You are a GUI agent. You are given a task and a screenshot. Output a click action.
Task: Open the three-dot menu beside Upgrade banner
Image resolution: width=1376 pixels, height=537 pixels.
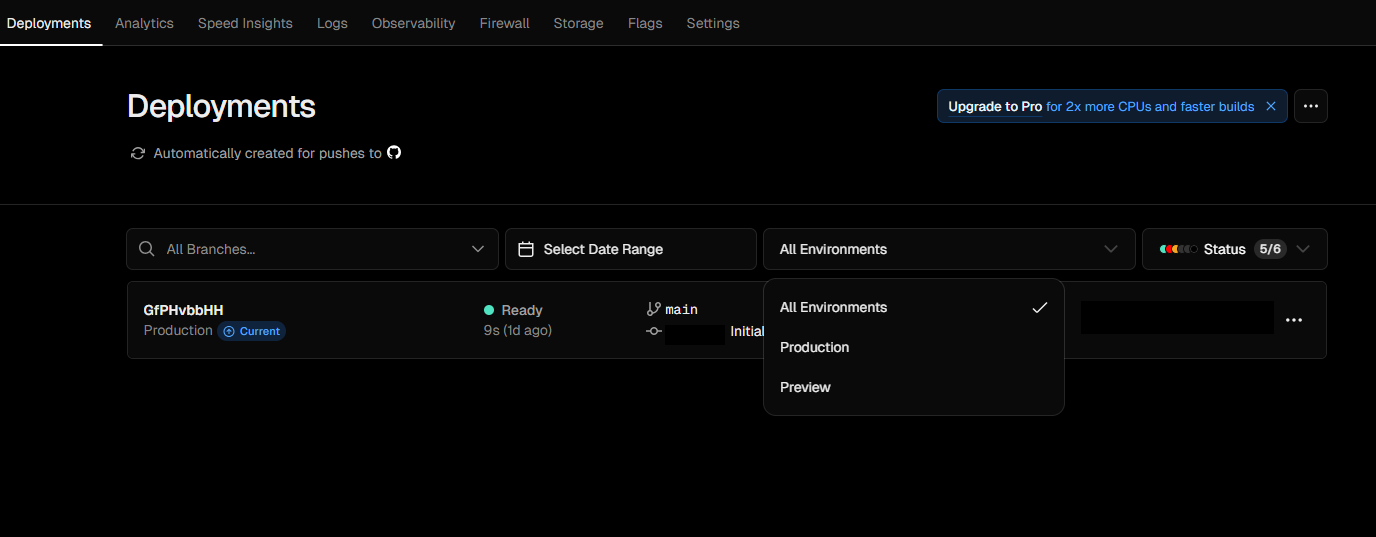(1310, 106)
